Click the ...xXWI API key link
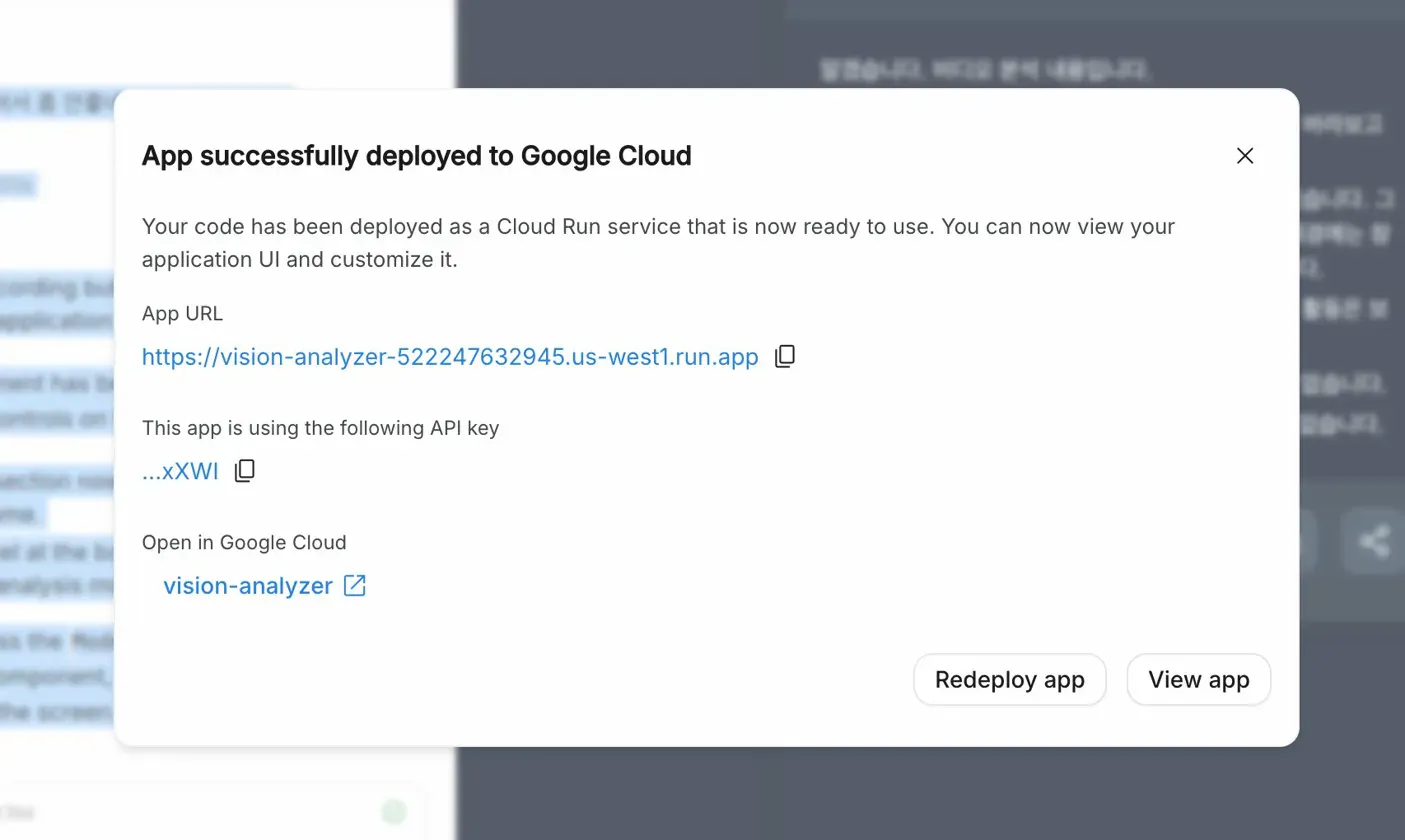 pyautogui.click(x=180, y=472)
